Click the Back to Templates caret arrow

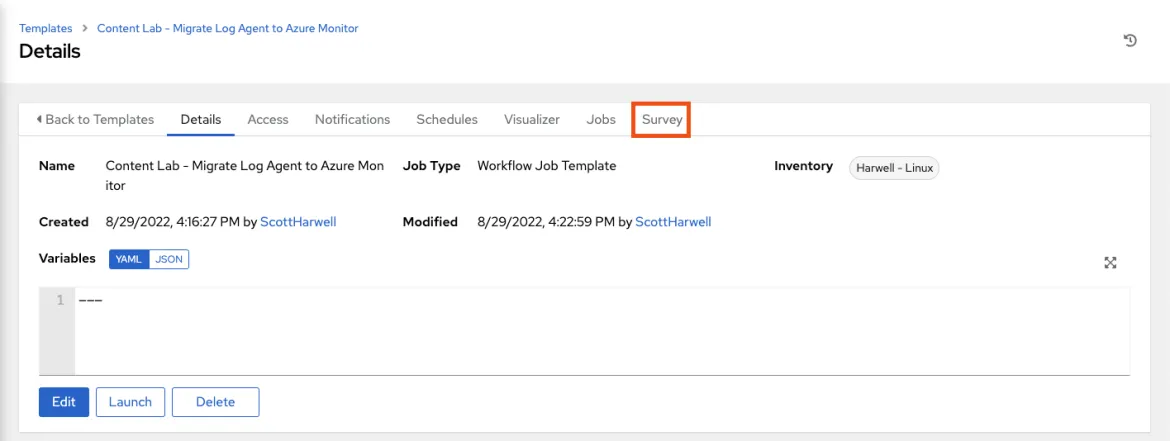point(39,119)
